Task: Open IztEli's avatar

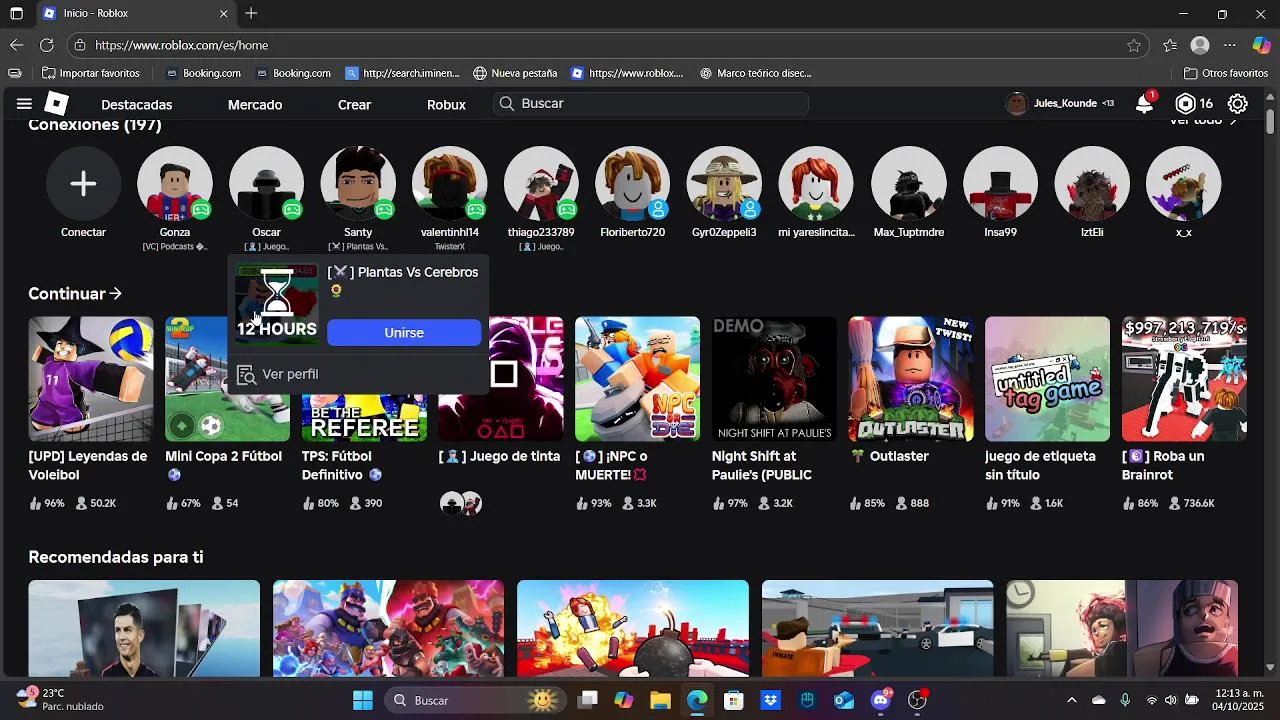Action: (x=1092, y=183)
